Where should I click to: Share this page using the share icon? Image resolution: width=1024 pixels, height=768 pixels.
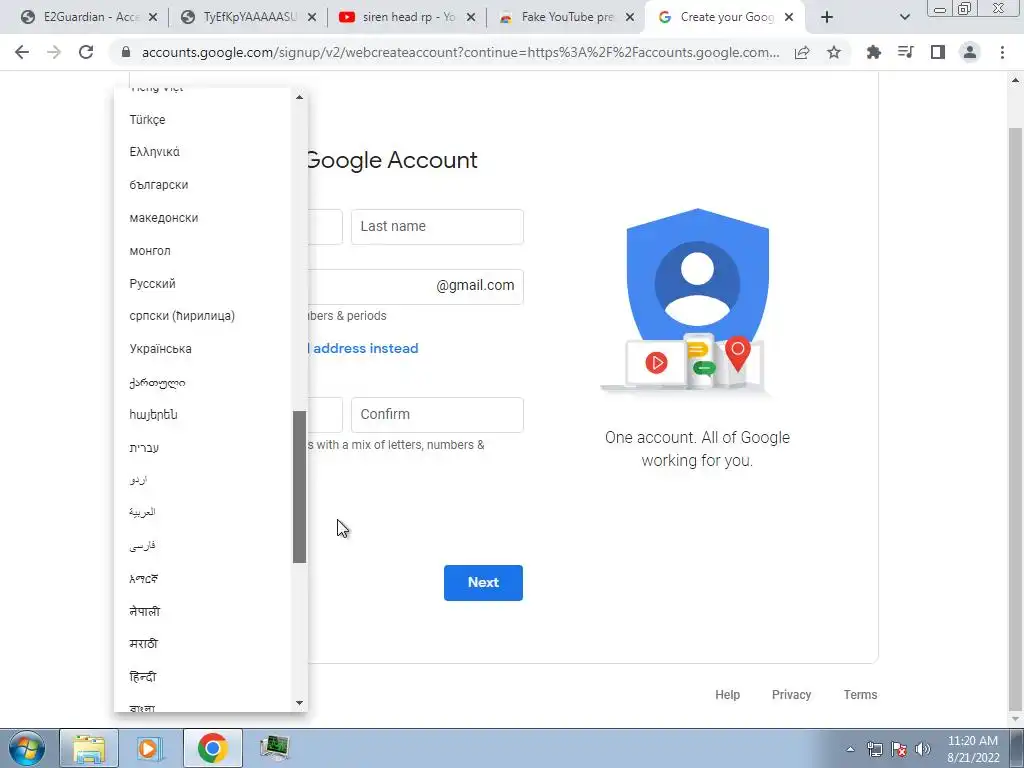tap(802, 52)
